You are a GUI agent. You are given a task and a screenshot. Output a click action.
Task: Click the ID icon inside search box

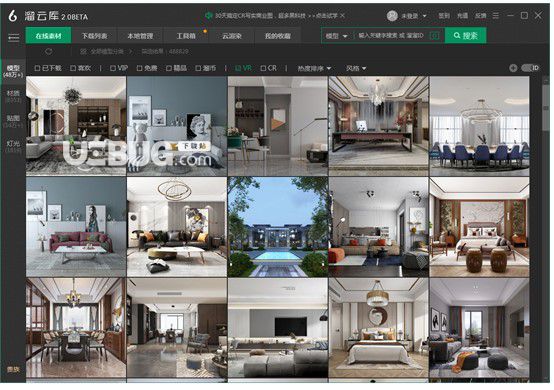(434, 36)
